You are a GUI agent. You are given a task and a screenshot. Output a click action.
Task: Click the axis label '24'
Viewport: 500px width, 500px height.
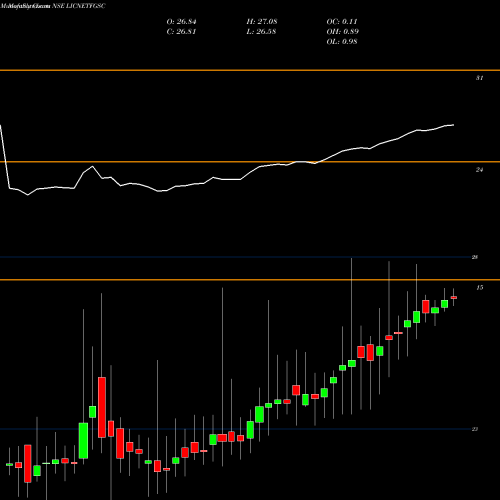click(x=479, y=170)
